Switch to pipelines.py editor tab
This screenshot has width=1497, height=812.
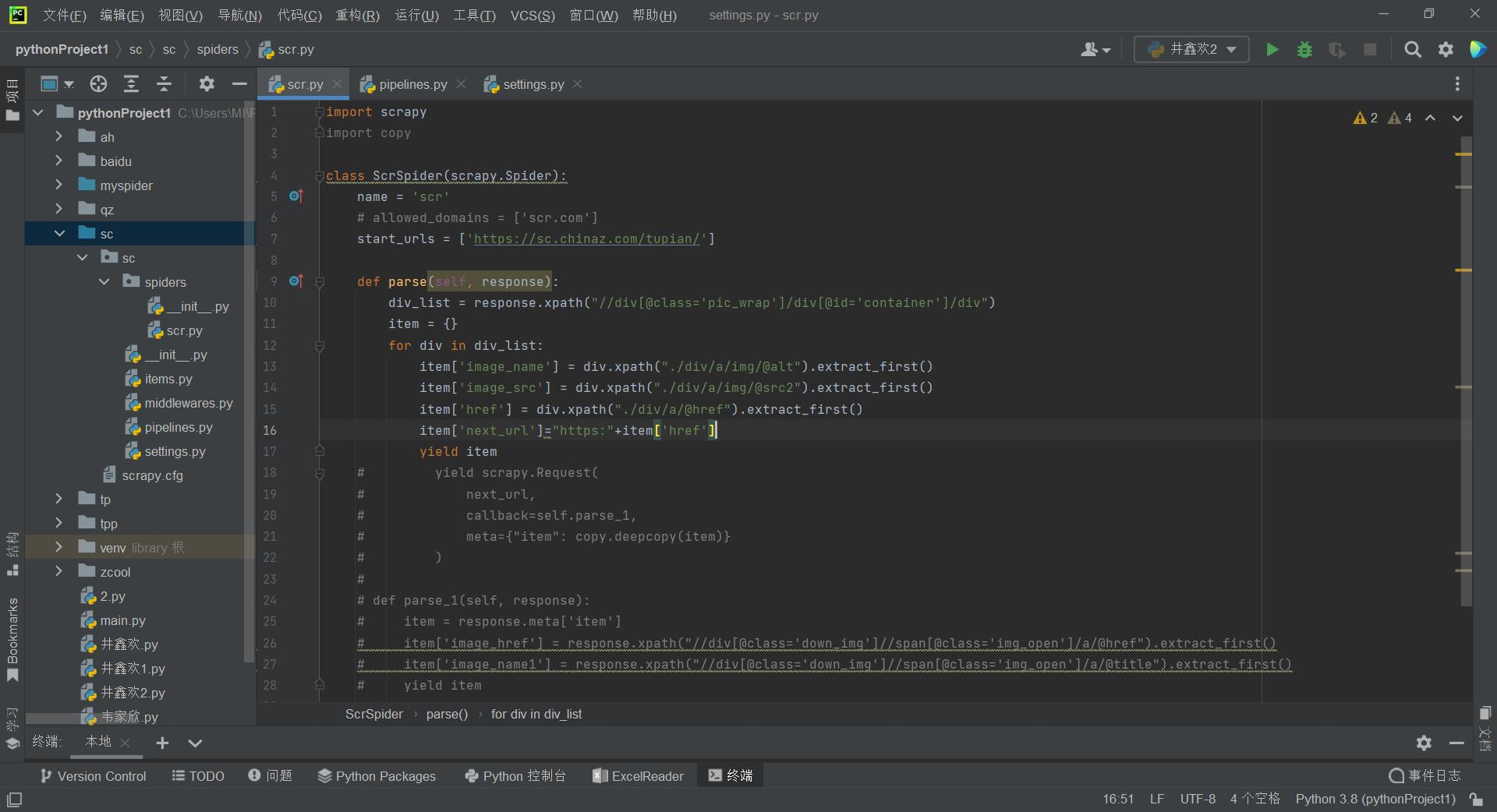coord(412,84)
